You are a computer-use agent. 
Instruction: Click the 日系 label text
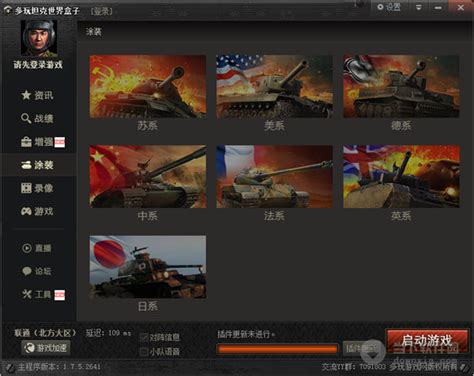(x=148, y=306)
